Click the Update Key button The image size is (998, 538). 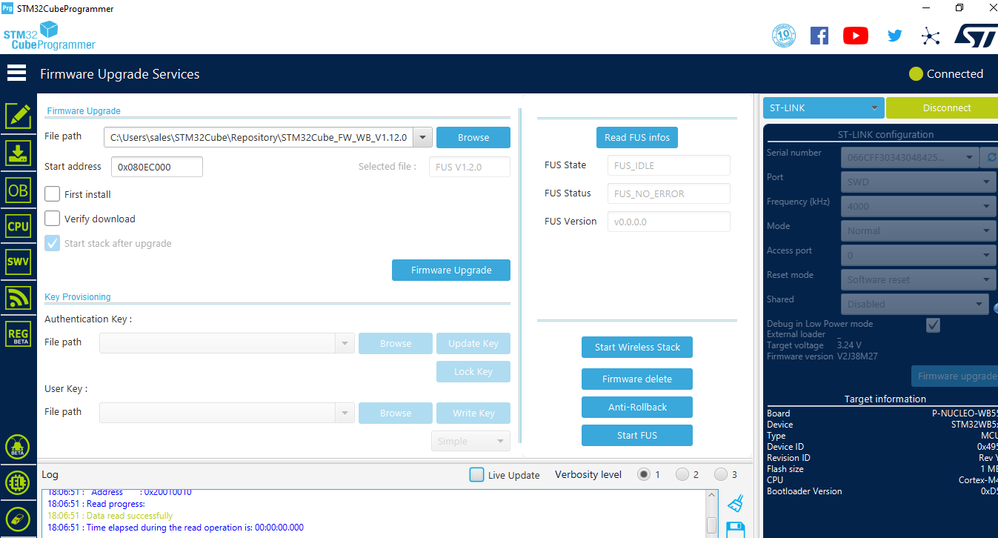click(473, 343)
